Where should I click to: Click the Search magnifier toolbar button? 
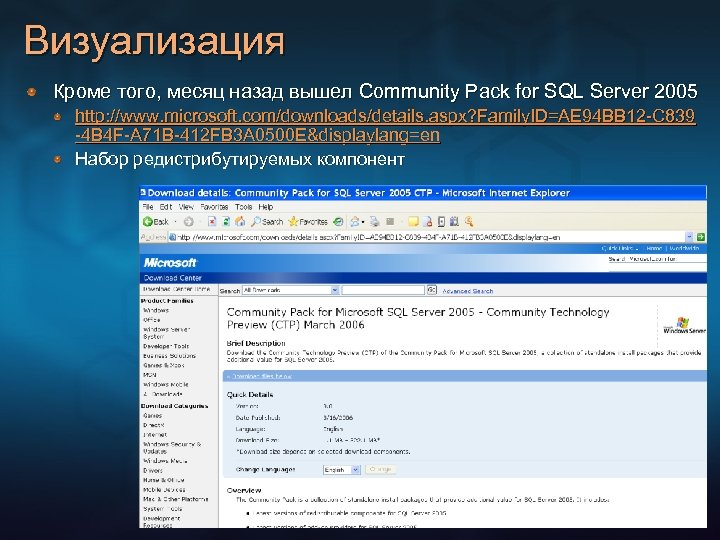[267, 222]
